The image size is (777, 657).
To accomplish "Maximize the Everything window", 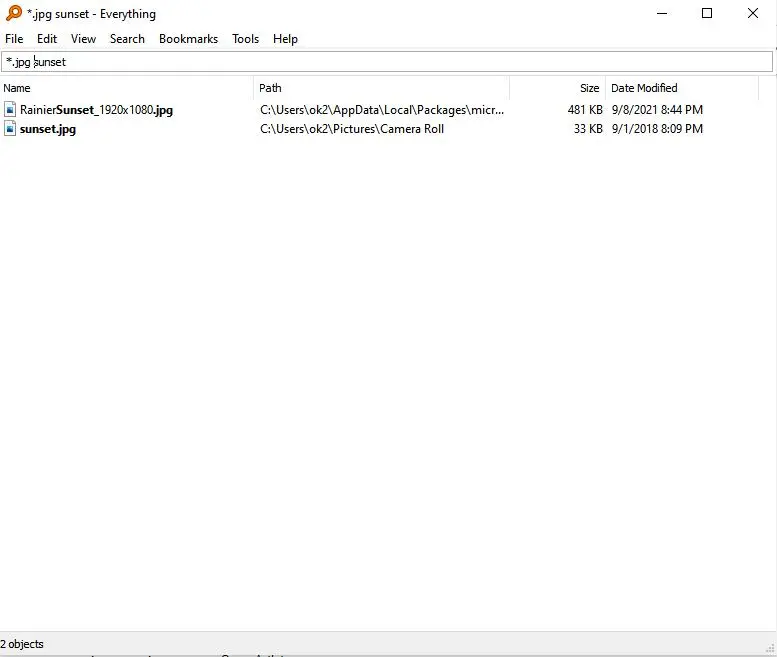I will coord(707,13).
